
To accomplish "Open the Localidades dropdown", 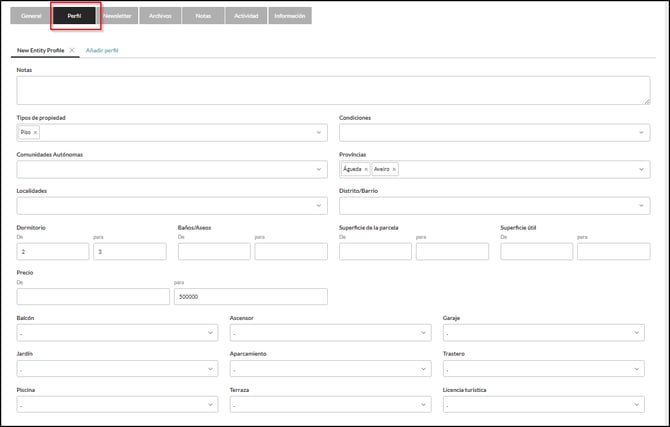I will coord(319,206).
